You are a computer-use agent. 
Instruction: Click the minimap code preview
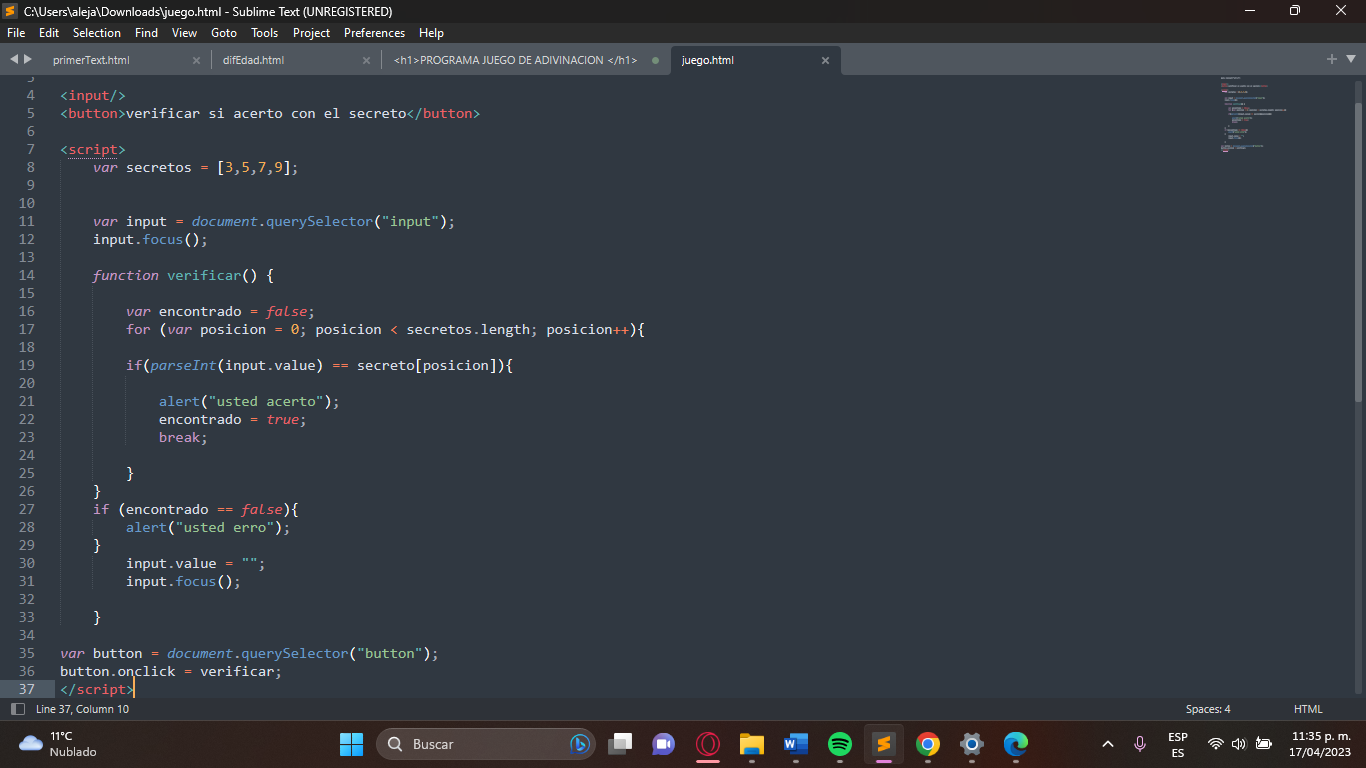[x=1253, y=114]
